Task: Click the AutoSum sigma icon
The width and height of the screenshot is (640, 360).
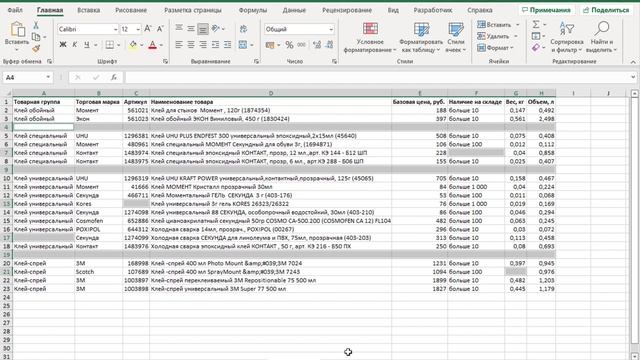Action: pyautogui.click(x=536, y=24)
